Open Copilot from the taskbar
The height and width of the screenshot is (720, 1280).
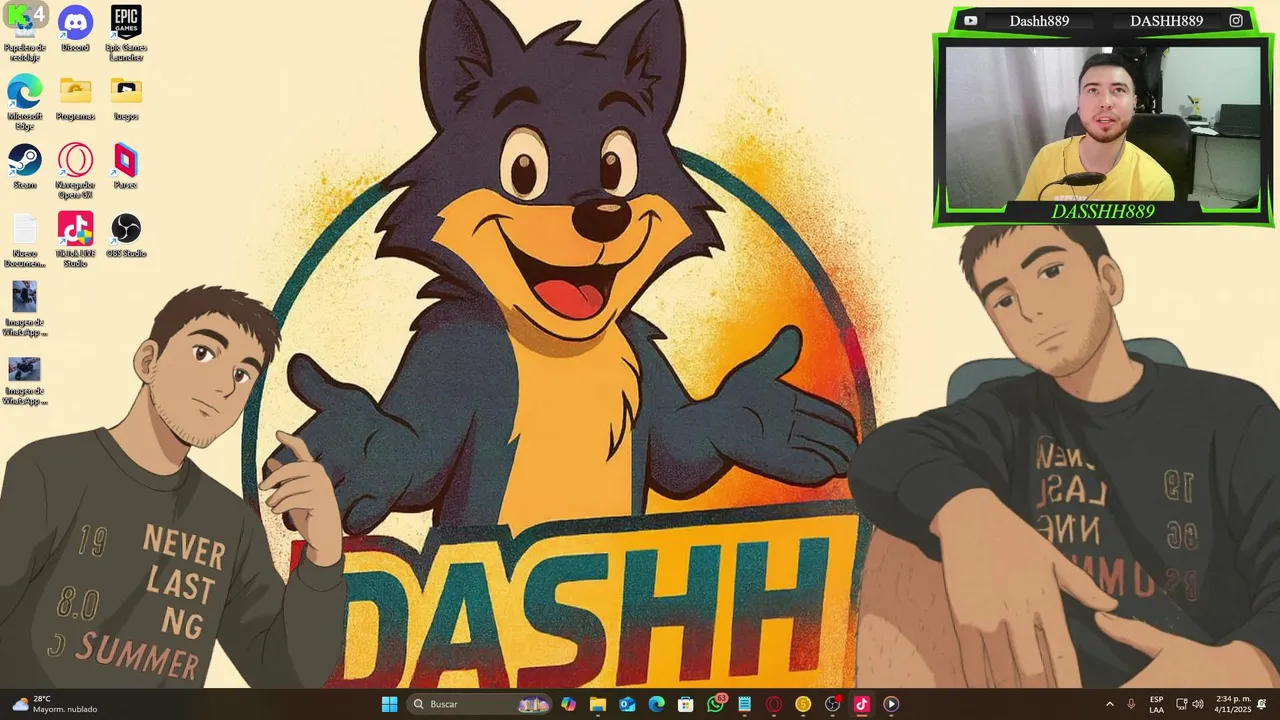(568, 704)
